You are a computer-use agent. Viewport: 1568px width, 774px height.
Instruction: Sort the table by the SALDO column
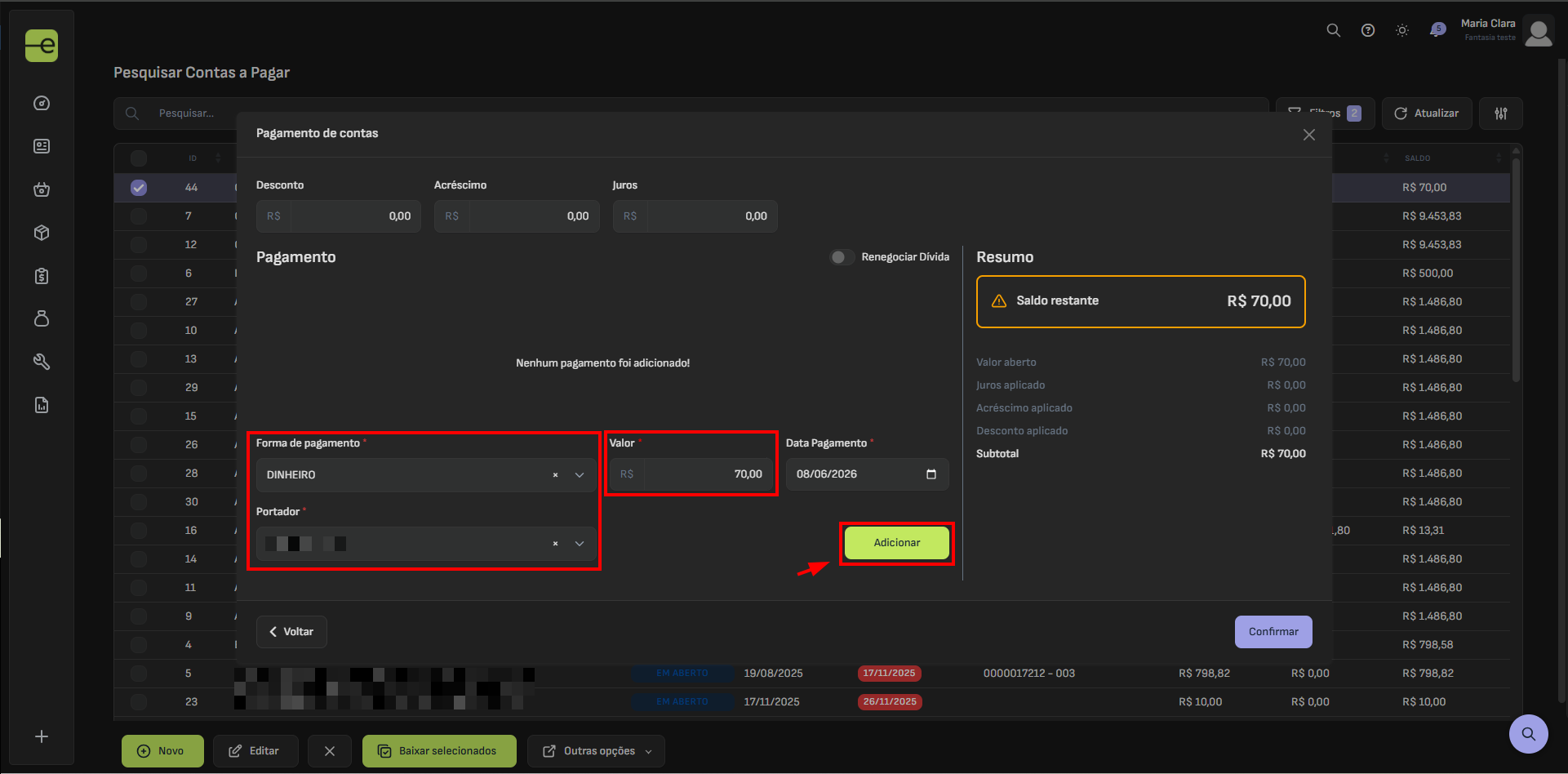[1418, 158]
